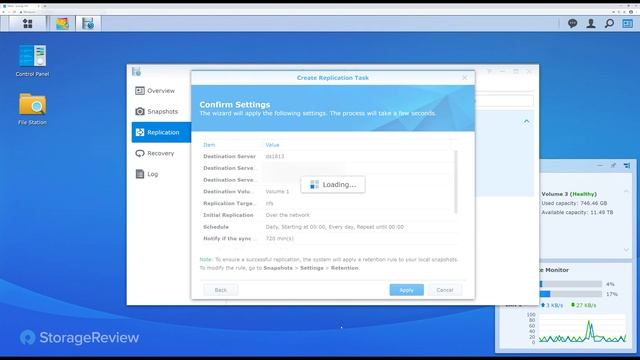Select the Initial Replication row

click(327, 215)
